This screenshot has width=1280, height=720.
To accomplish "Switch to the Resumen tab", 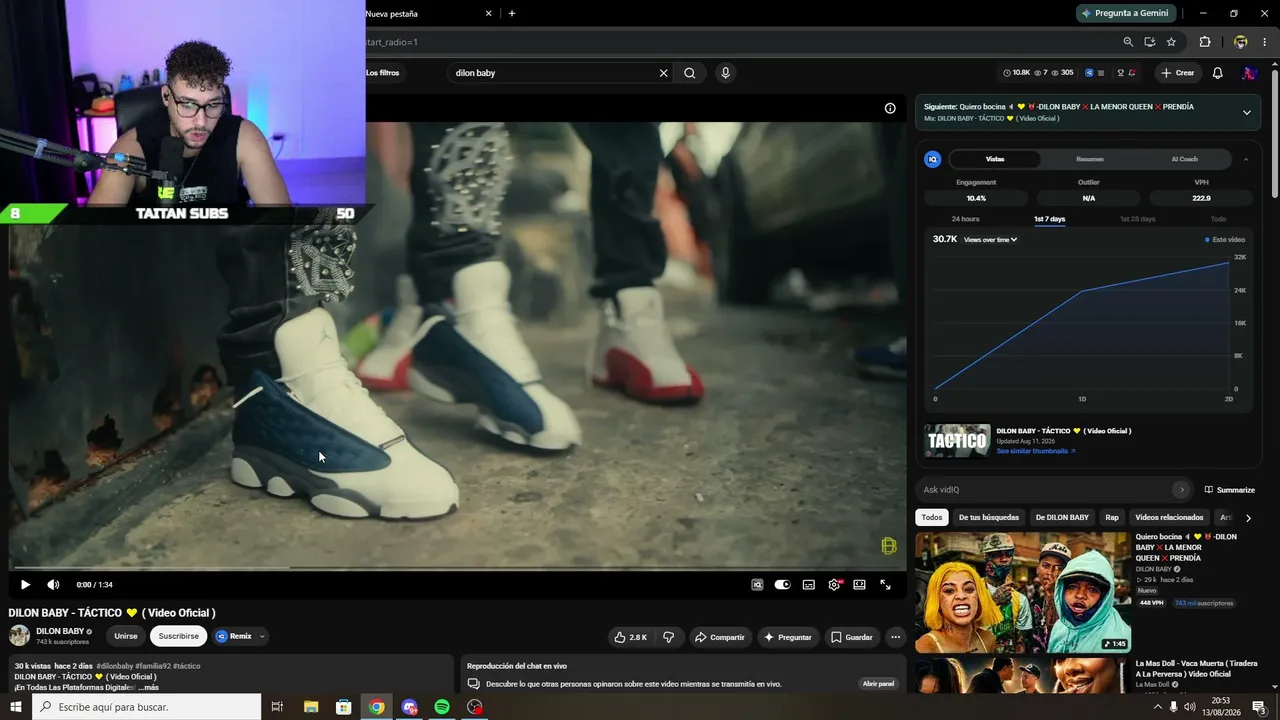I will click(1090, 159).
